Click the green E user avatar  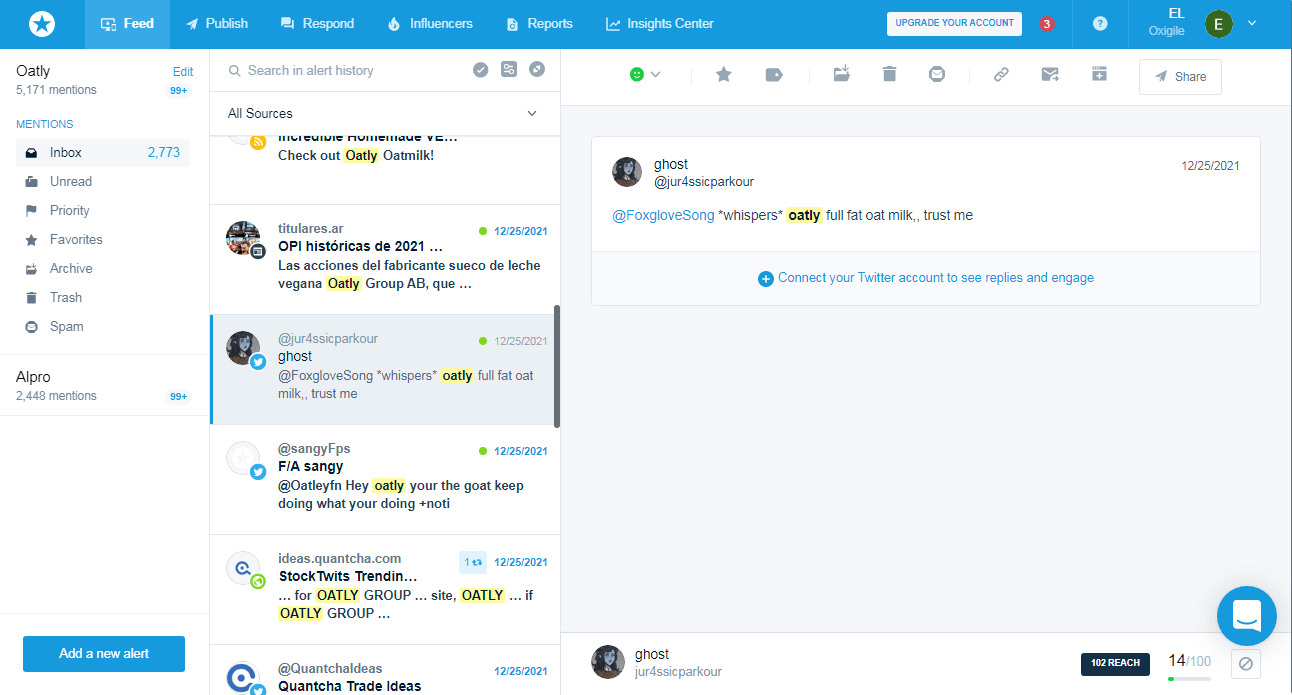[x=1218, y=24]
